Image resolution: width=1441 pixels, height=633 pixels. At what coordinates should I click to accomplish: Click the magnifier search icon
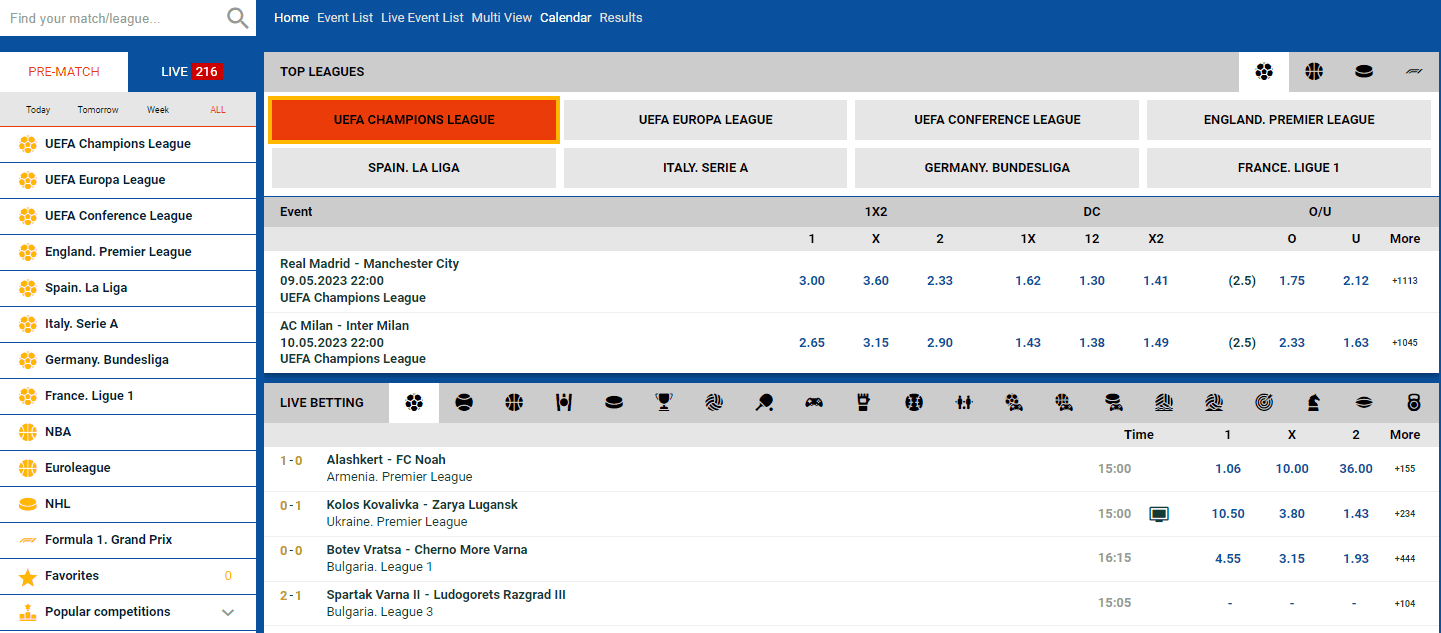pyautogui.click(x=237, y=18)
